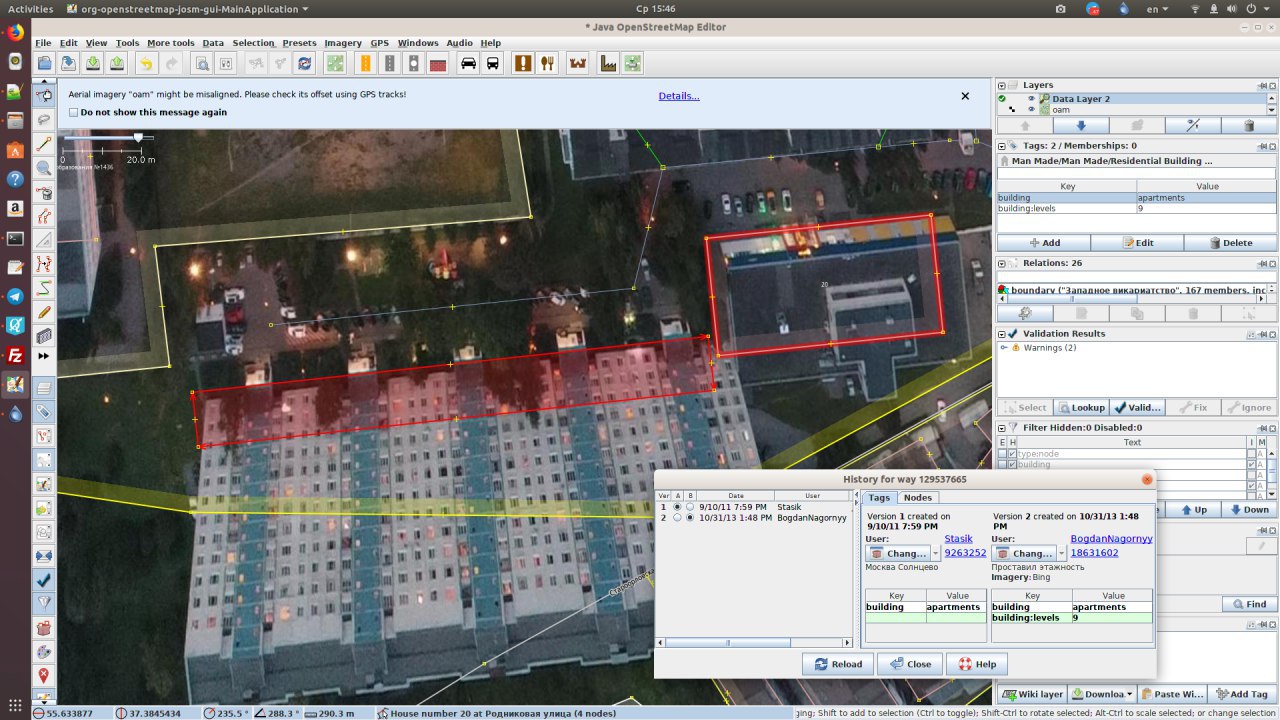Click the green imagery adjust toolbar icon

coord(335,63)
